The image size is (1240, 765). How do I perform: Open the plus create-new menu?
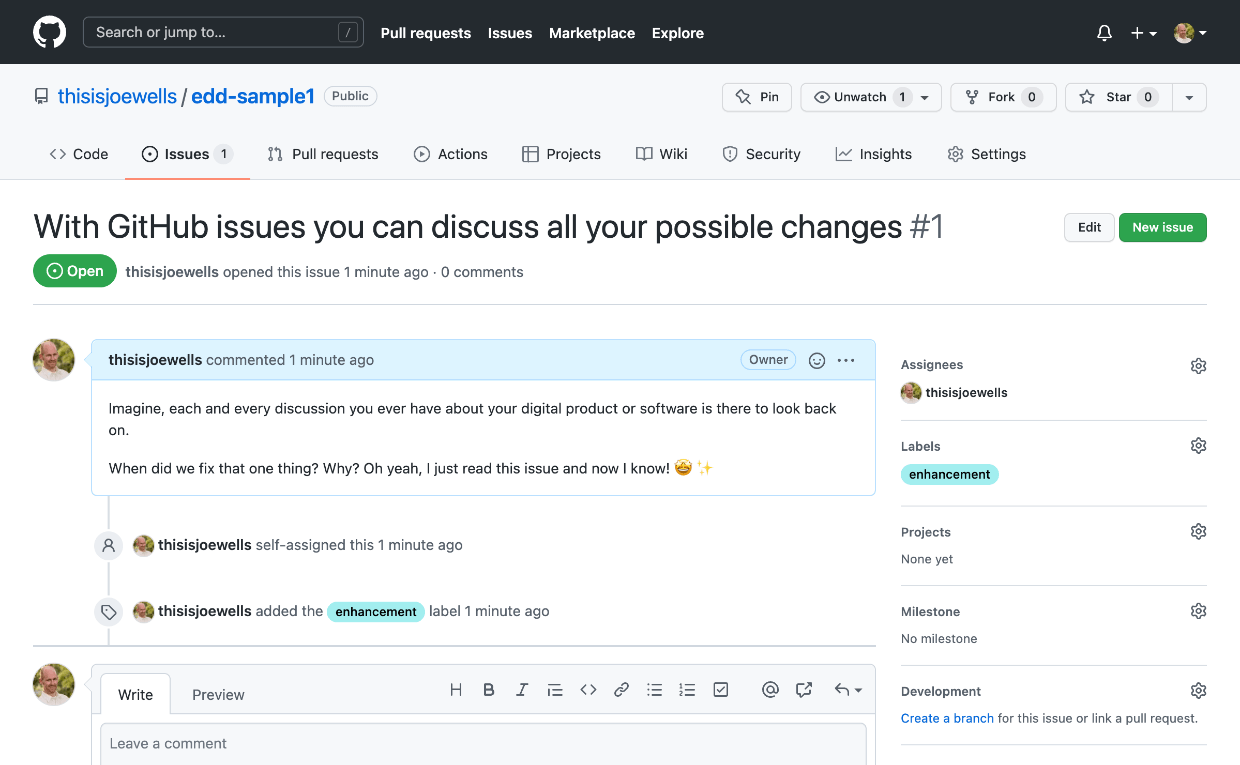pos(1143,33)
